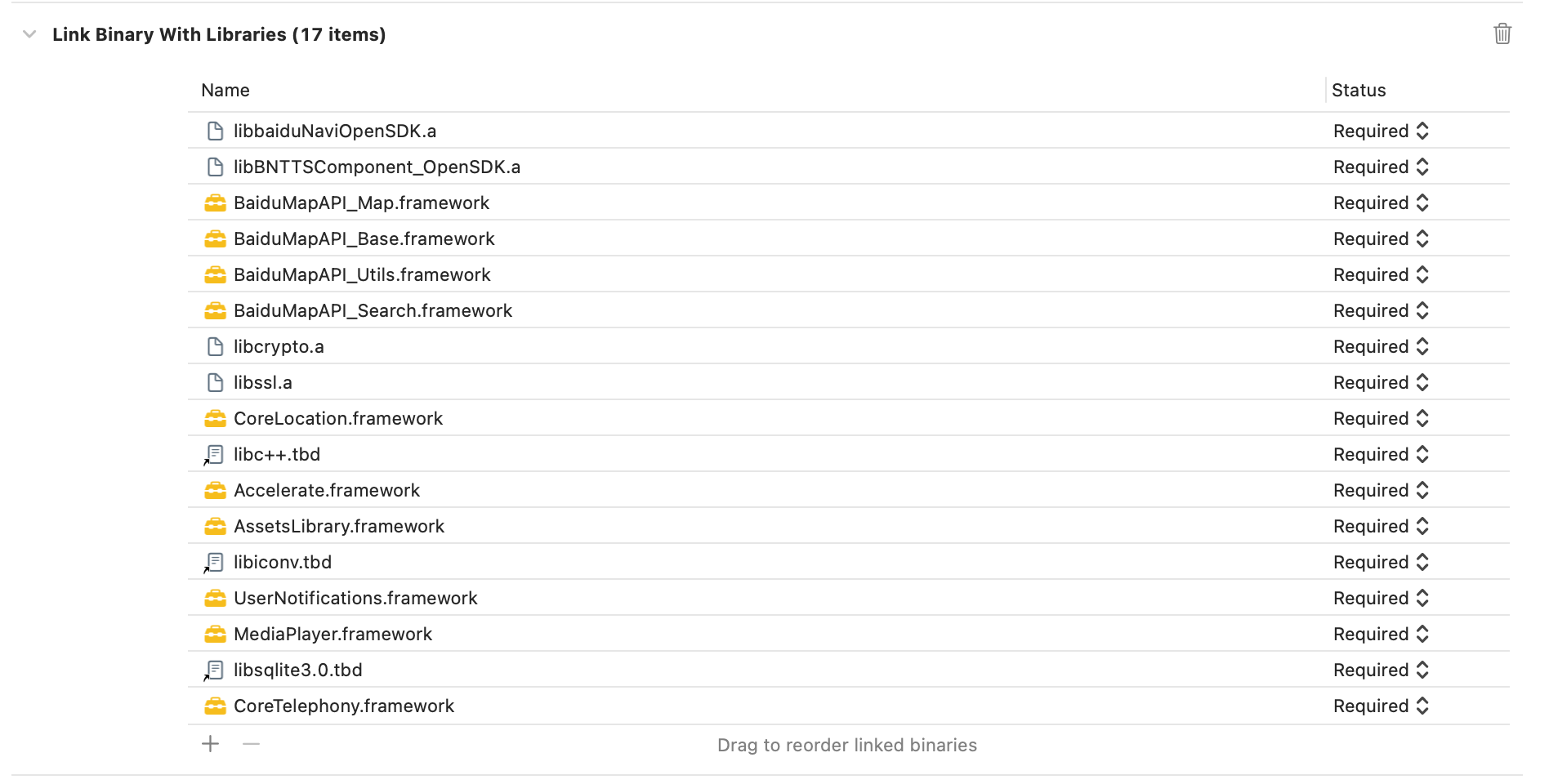Click the trash icon to delete build phase
Image resolution: width=1549 pixels, height=784 pixels.
pos(1502,34)
